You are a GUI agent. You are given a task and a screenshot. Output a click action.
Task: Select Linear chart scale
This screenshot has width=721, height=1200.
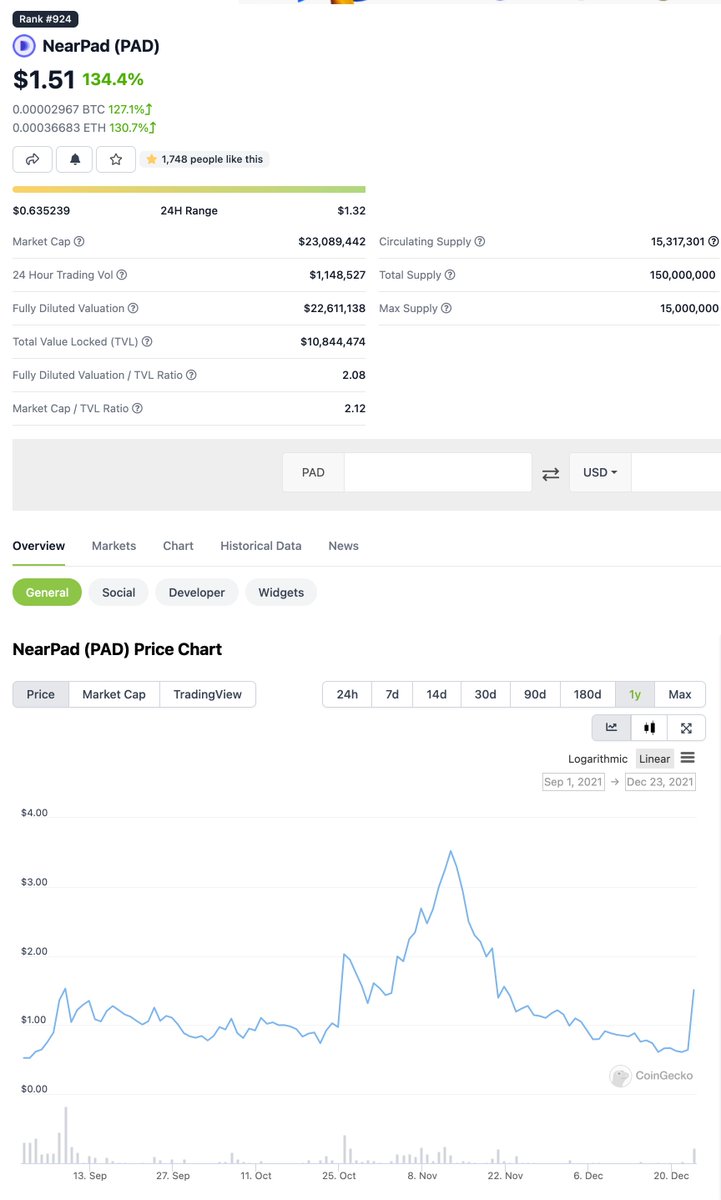tap(655, 760)
